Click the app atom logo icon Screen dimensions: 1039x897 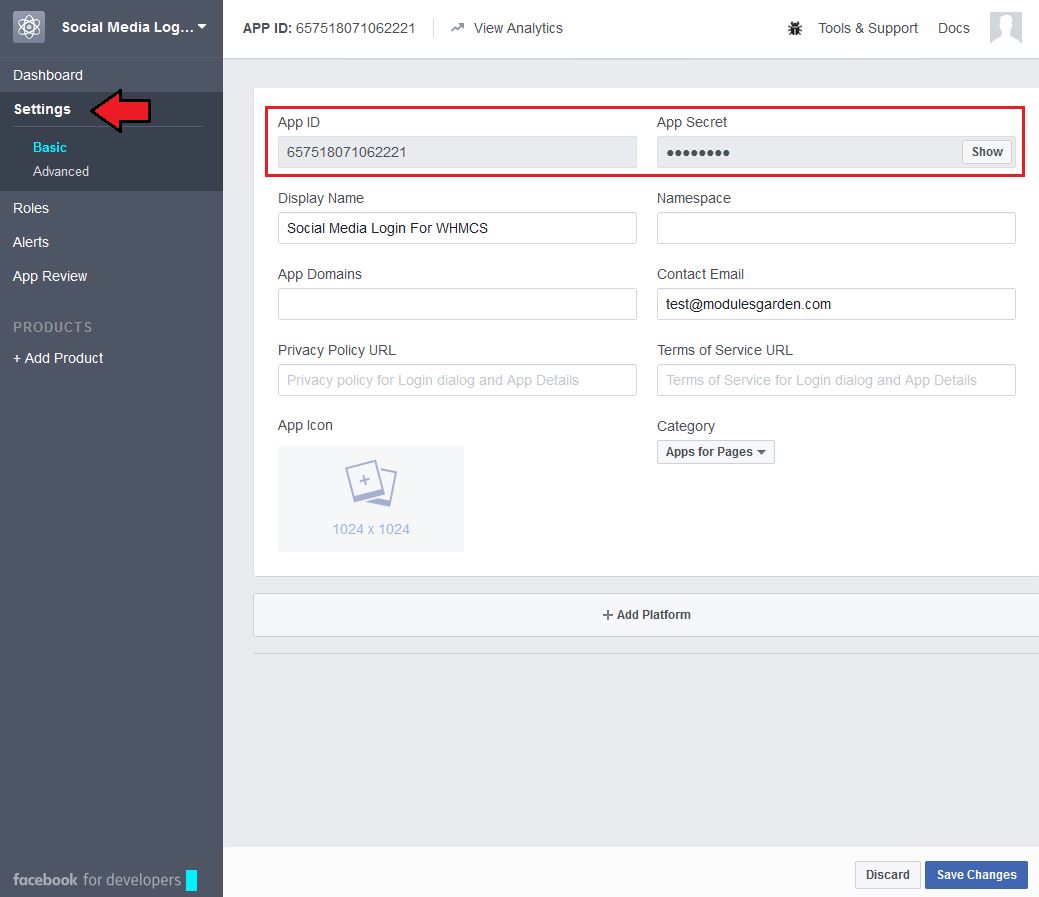pos(29,27)
